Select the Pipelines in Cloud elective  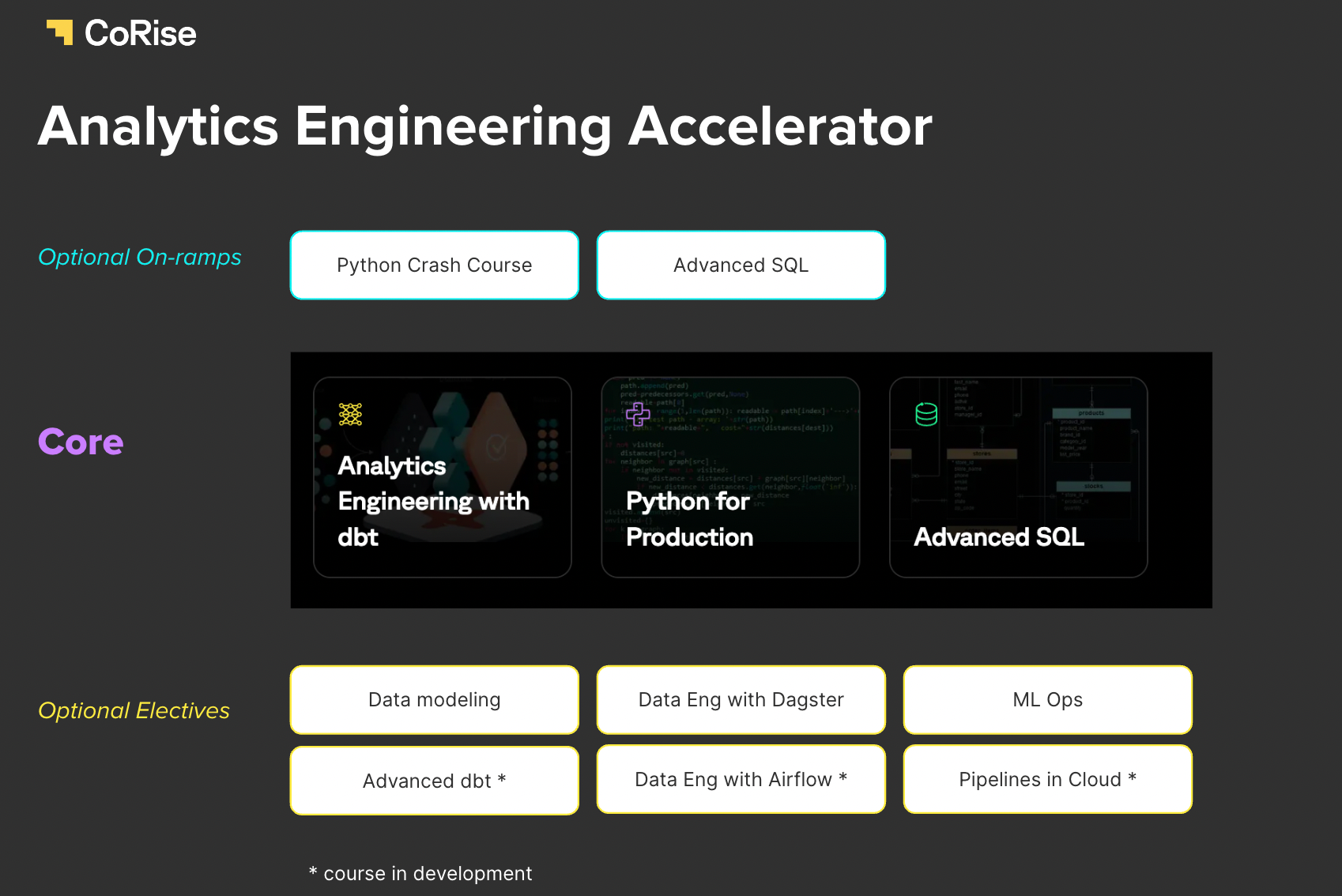(1048, 779)
